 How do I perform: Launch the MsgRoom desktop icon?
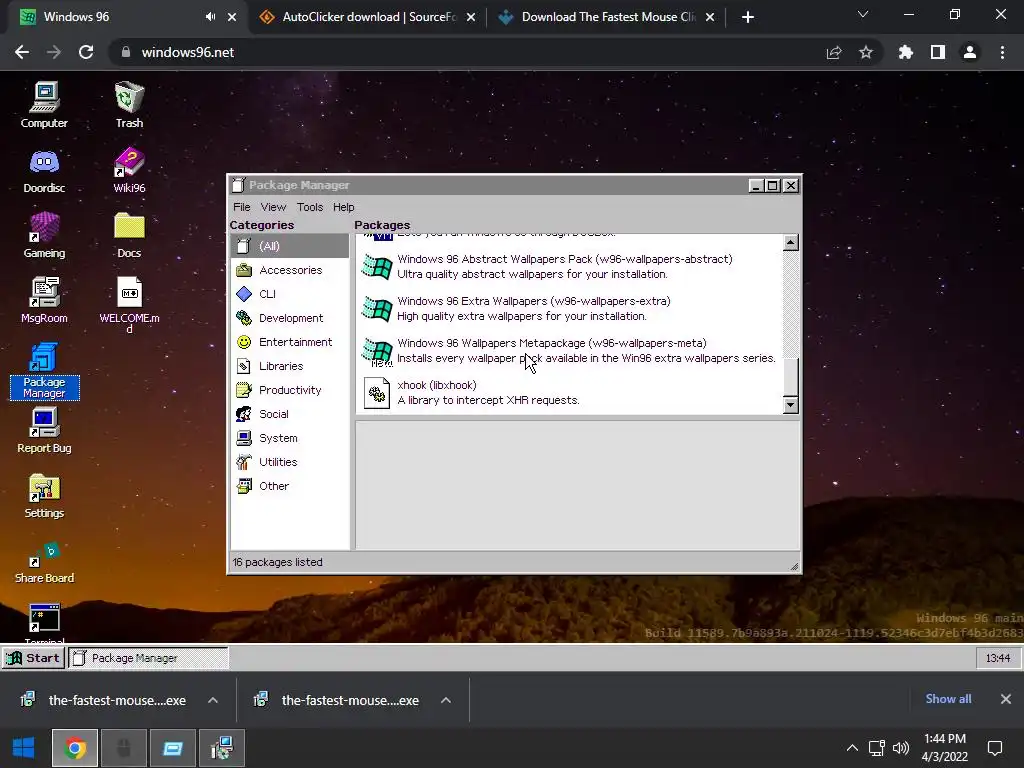coord(44,300)
